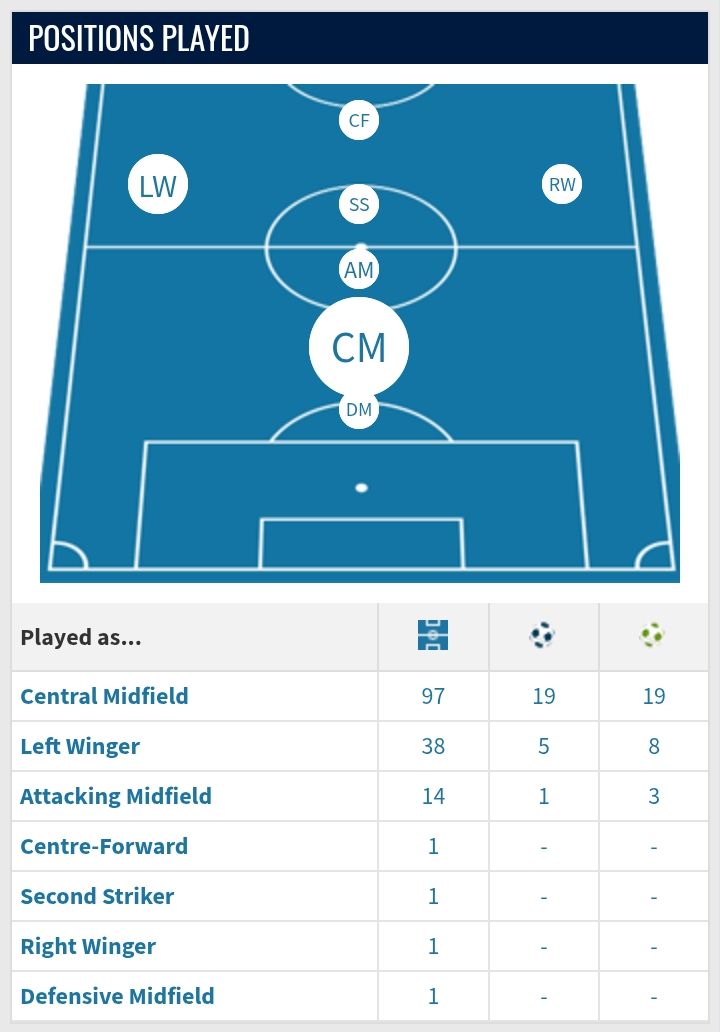Select the RW position marker
The image size is (720, 1032).
point(562,184)
